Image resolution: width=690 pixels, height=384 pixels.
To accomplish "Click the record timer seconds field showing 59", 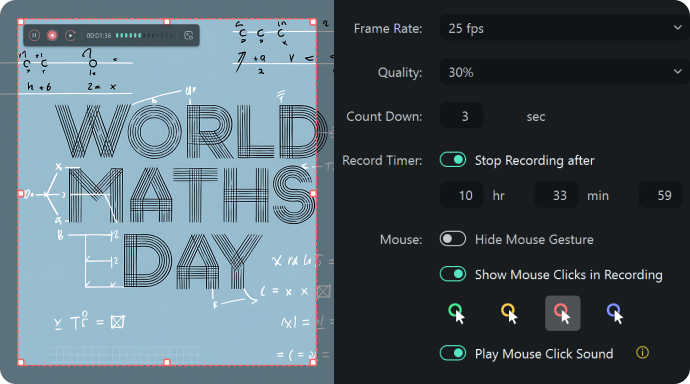I will pos(661,195).
